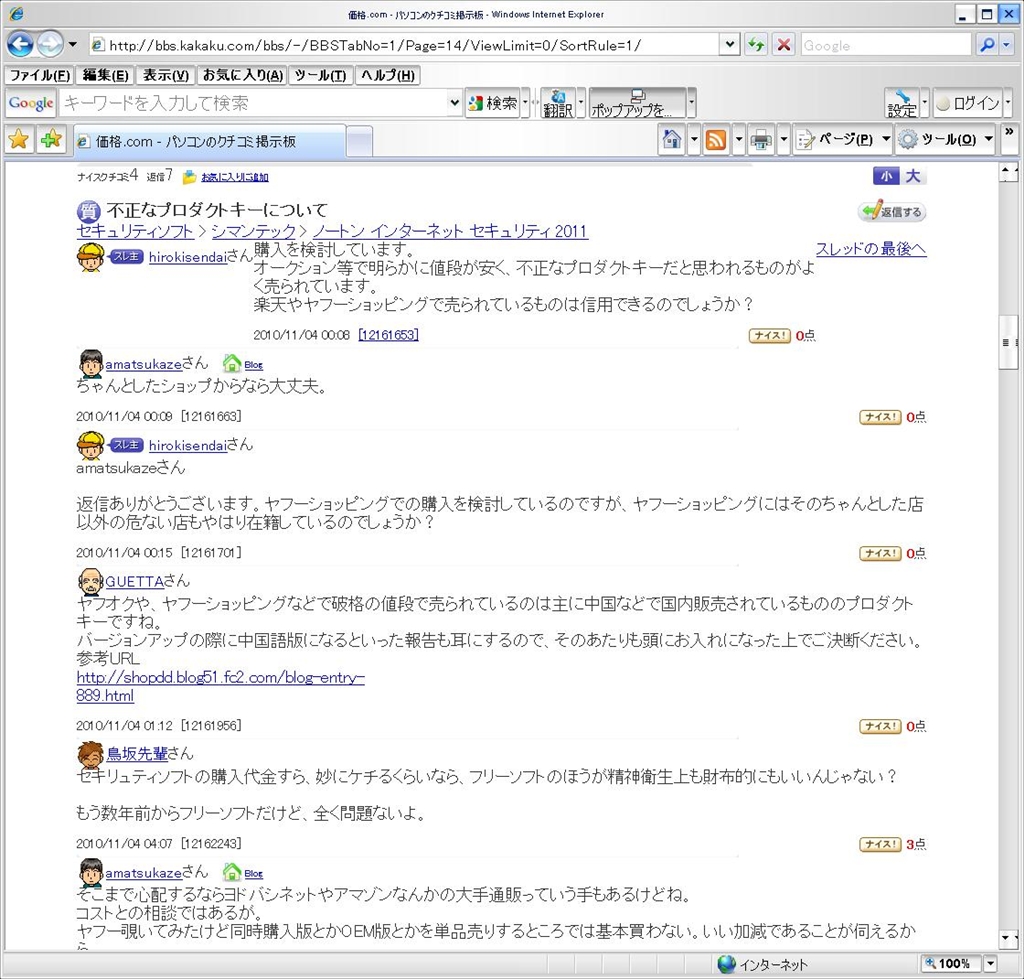Open a new blank tab
The width and height of the screenshot is (1024, 979).
tap(359, 142)
